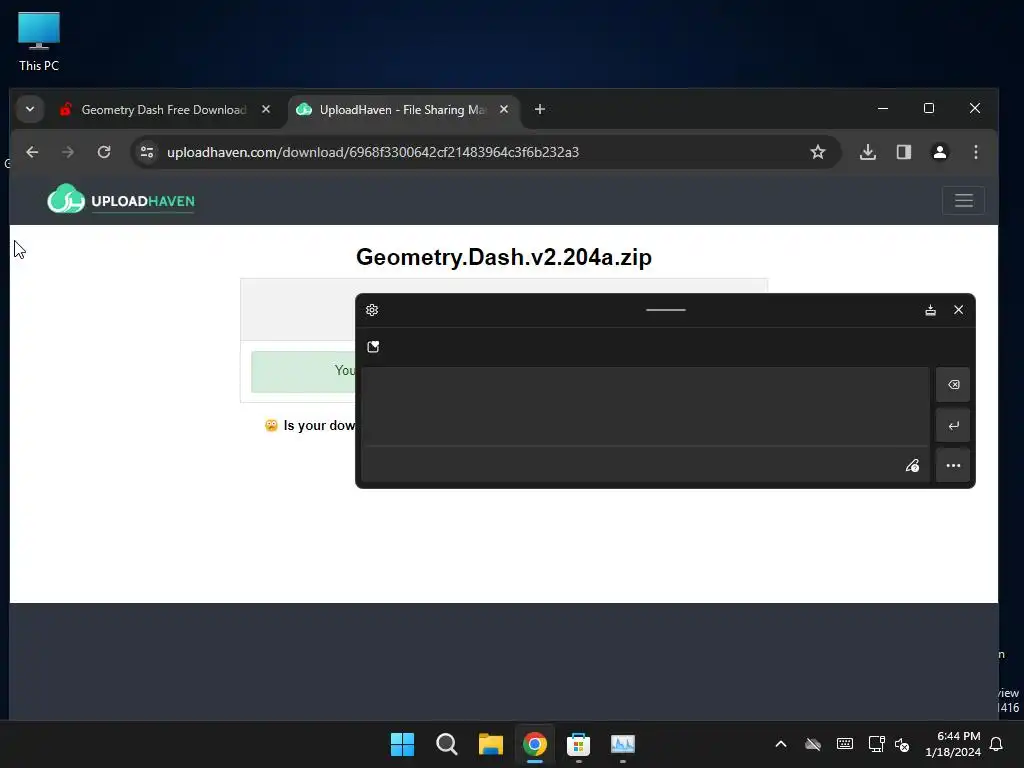
Task: Tap the backspace key on handwriting panel
Action: tap(953, 385)
